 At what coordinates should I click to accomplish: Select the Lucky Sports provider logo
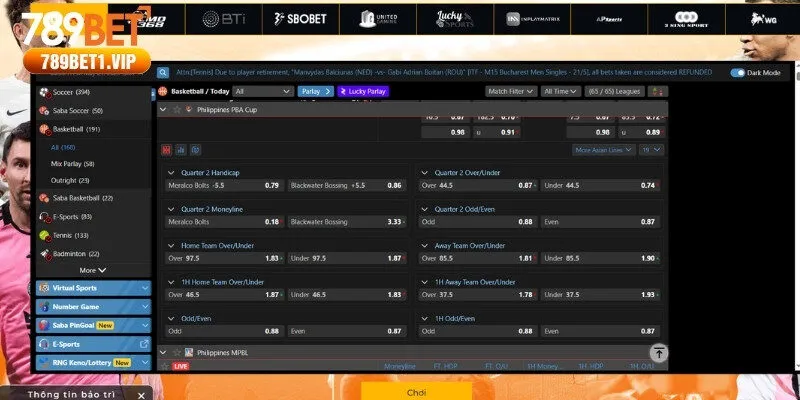pyautogui.click(x=455, y=19)
